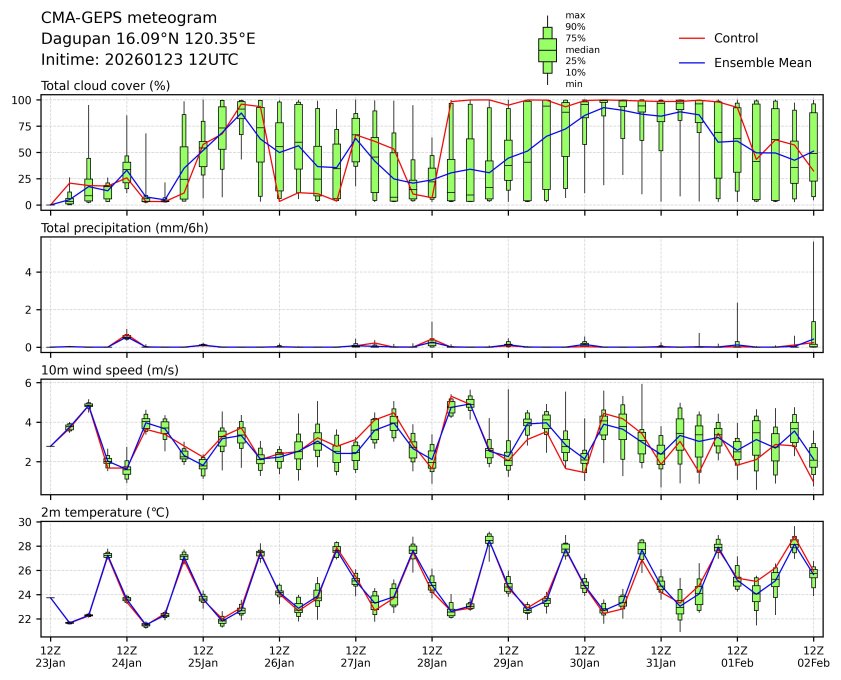Screen dimensions: 841x680
Task: Select the 2m temperature (°C) panel title
Action: (x=105, y=513)
